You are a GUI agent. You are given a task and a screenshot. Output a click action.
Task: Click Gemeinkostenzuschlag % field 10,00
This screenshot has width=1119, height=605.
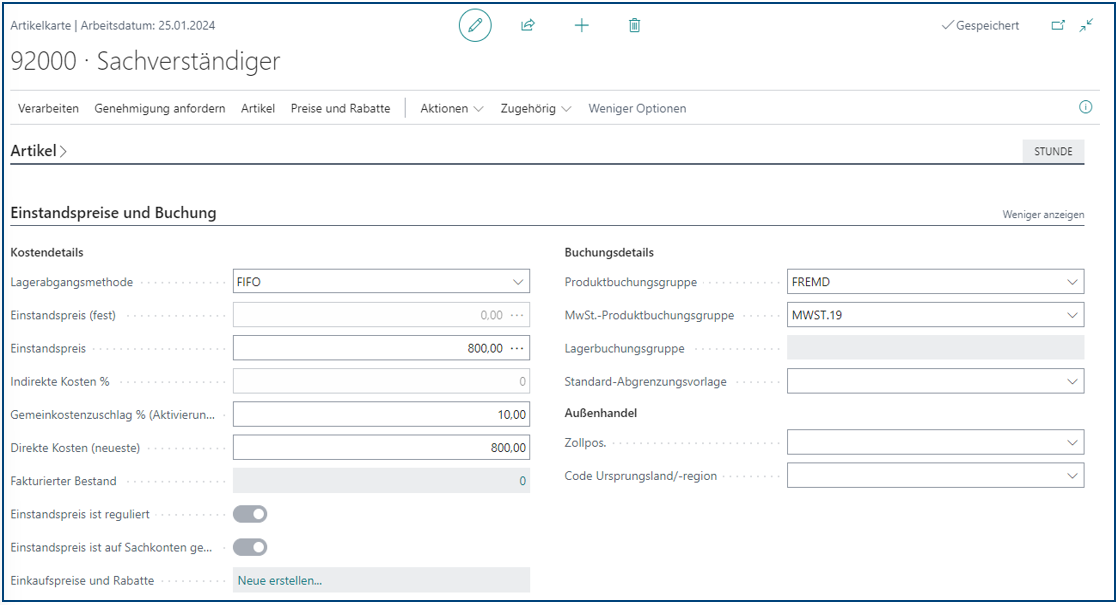pos(382,415)
